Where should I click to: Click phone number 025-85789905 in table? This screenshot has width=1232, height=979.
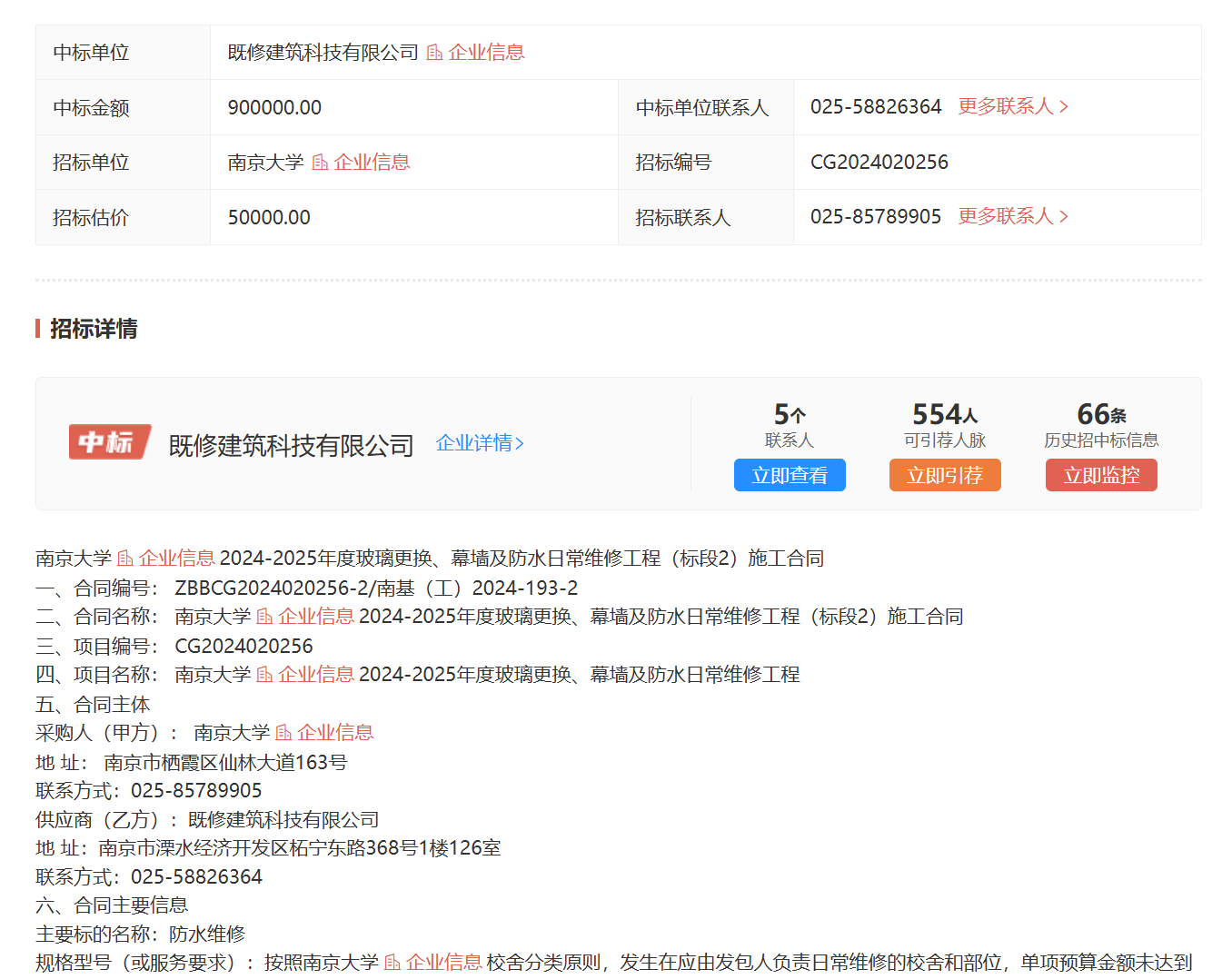coord(876,217)
